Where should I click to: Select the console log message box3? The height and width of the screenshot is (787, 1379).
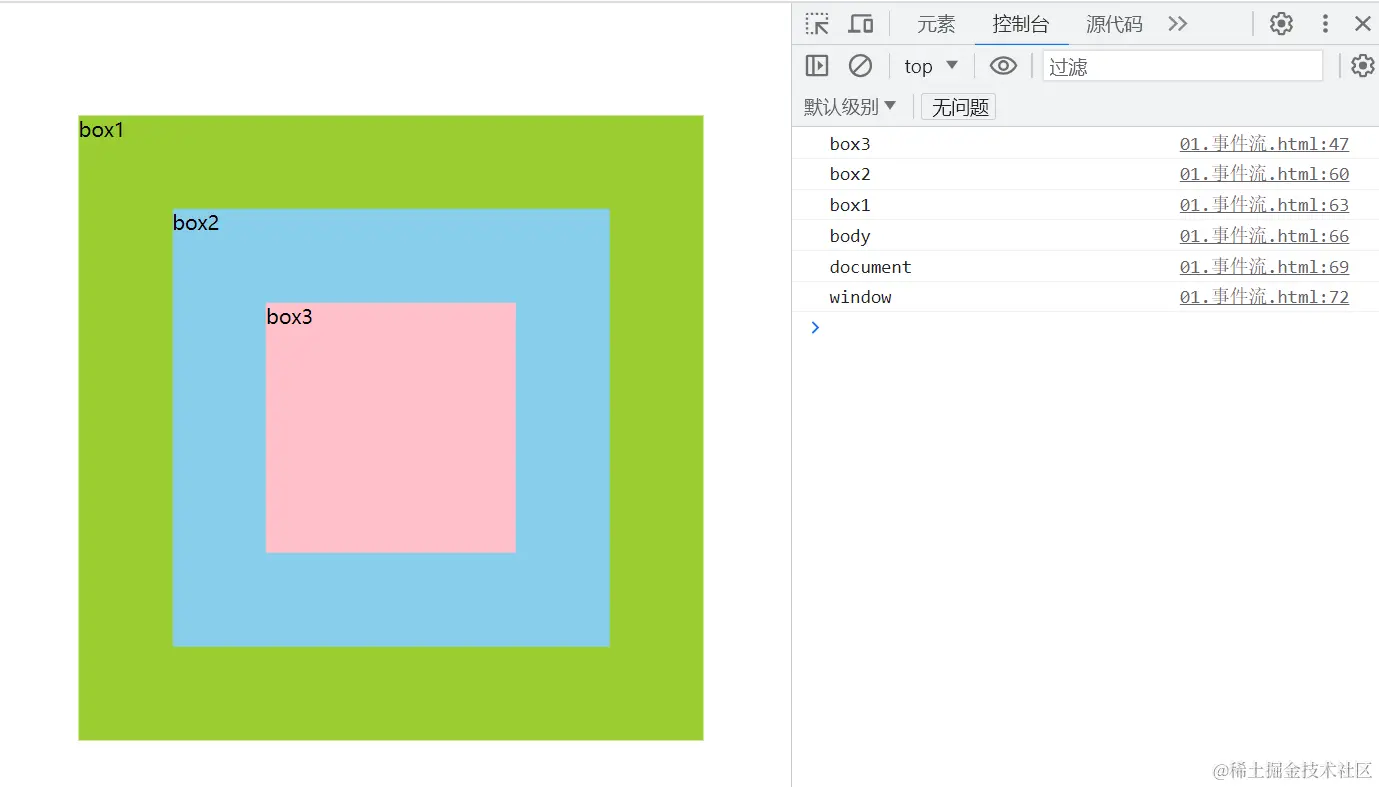[x=850, y=144]
